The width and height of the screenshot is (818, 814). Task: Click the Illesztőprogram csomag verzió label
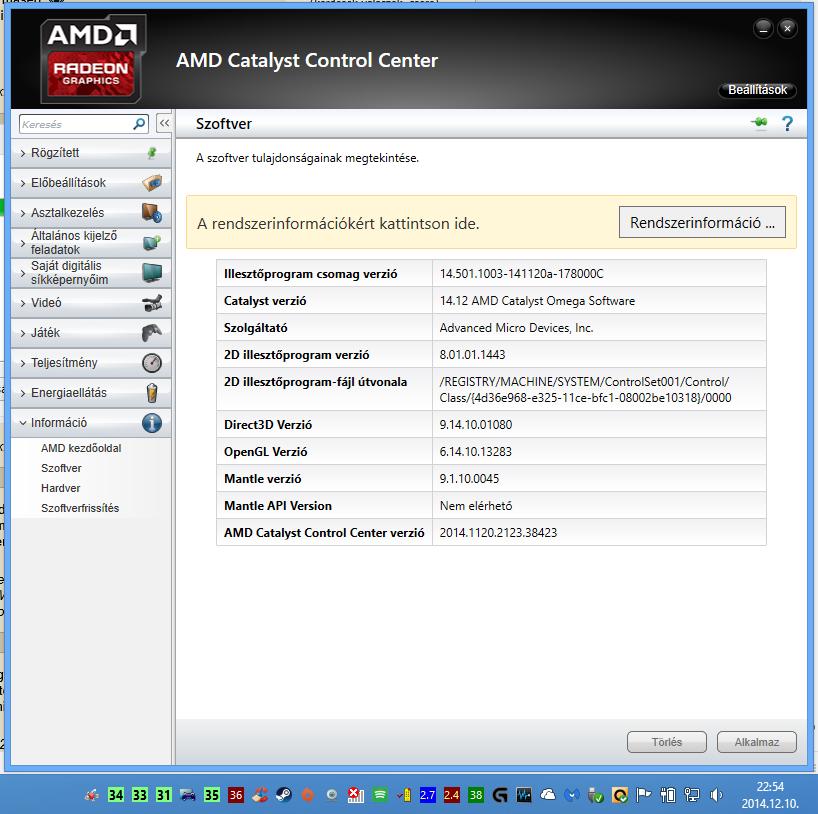click(310, 274)
